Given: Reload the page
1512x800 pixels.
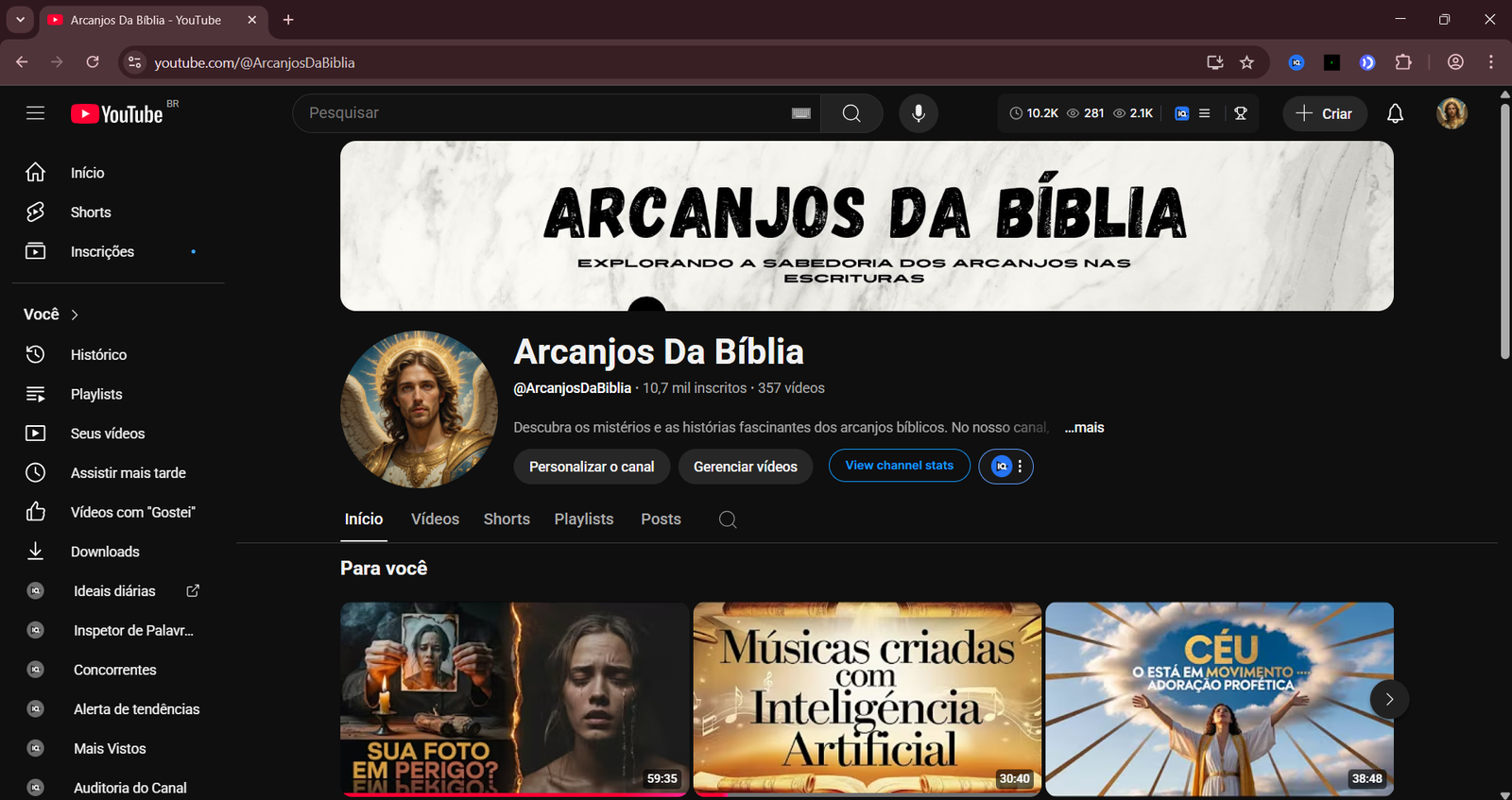Looking at the screenshot, I should 93,62.
